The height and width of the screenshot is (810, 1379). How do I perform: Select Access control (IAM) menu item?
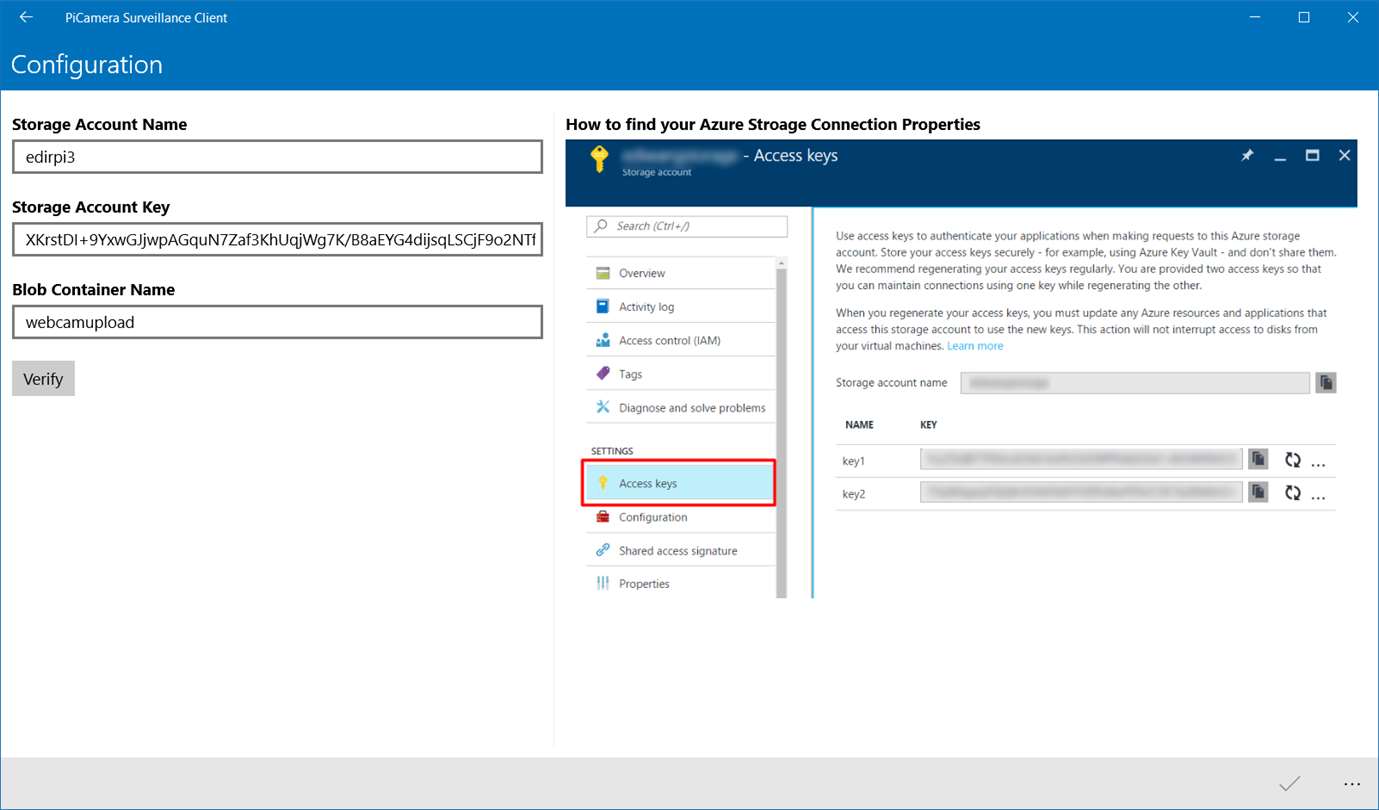(680, 340)
